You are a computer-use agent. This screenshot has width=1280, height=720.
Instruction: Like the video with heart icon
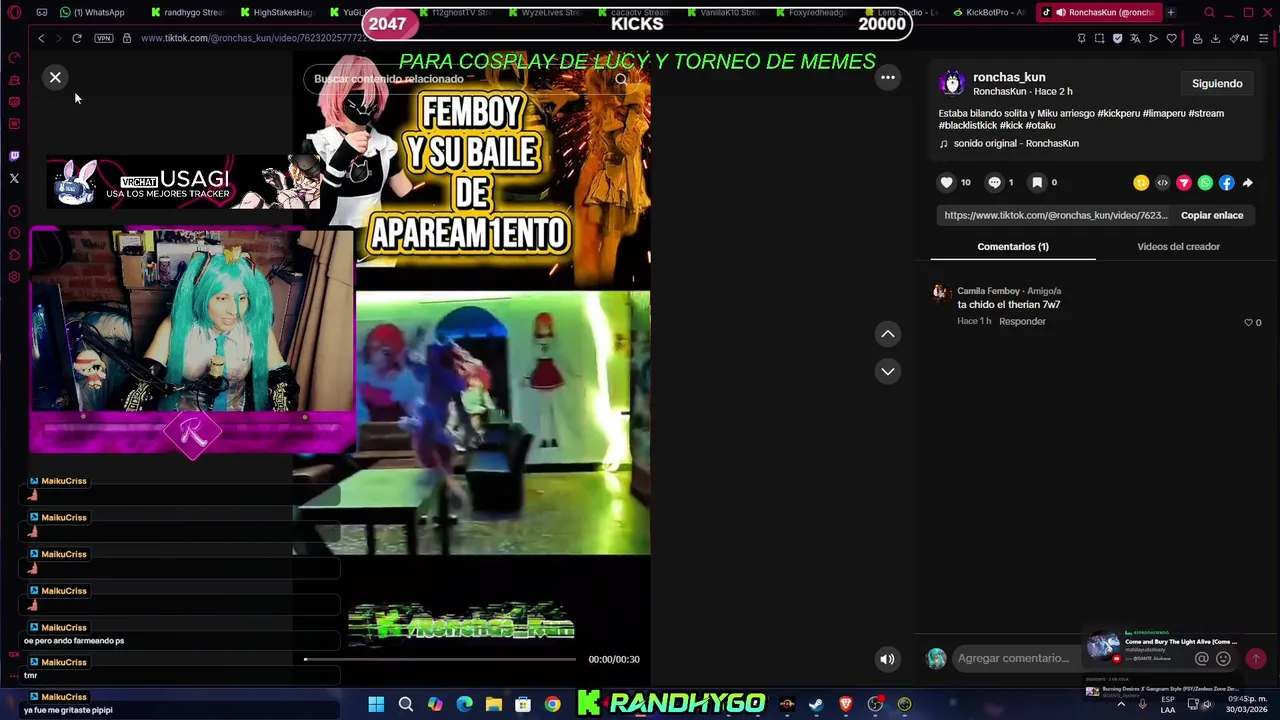[946, 182]
